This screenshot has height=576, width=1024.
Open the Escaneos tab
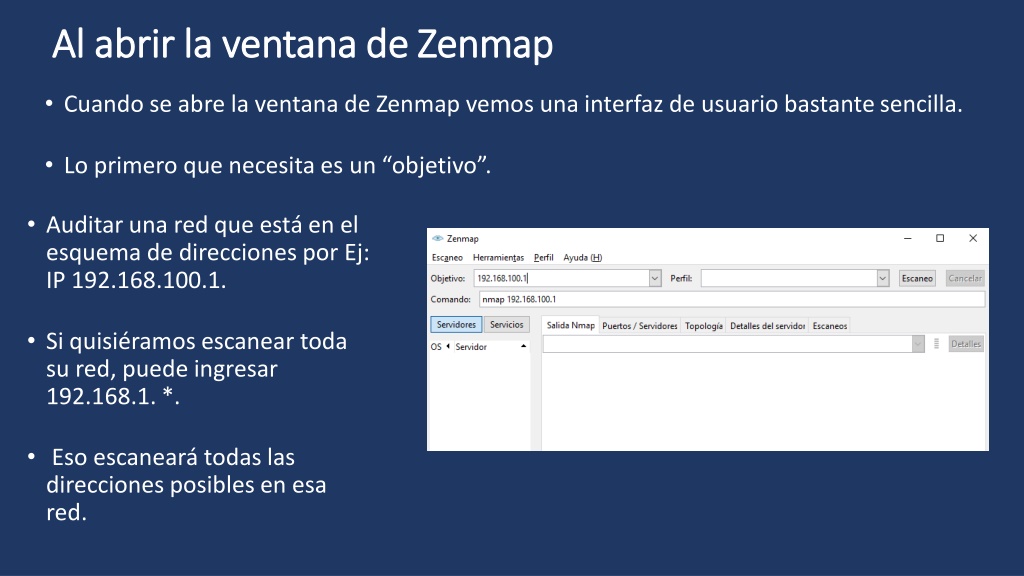click(829, 326)
